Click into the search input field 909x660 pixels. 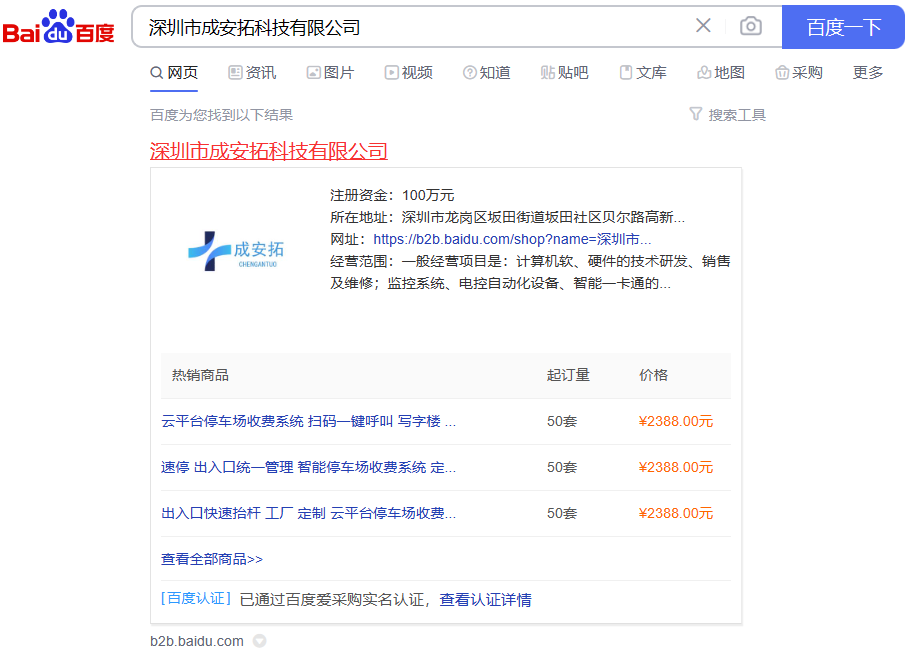pos(410,27)
